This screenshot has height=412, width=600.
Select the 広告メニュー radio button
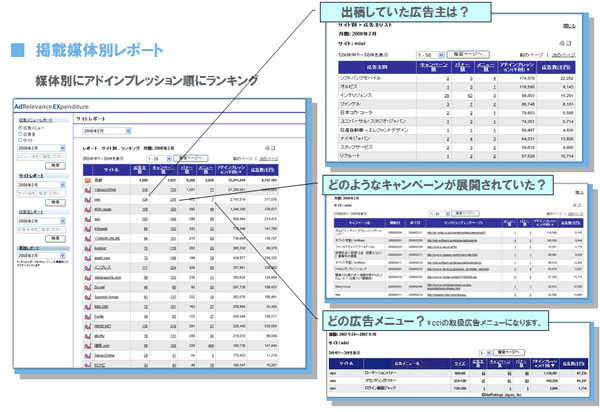pos(20,127)
